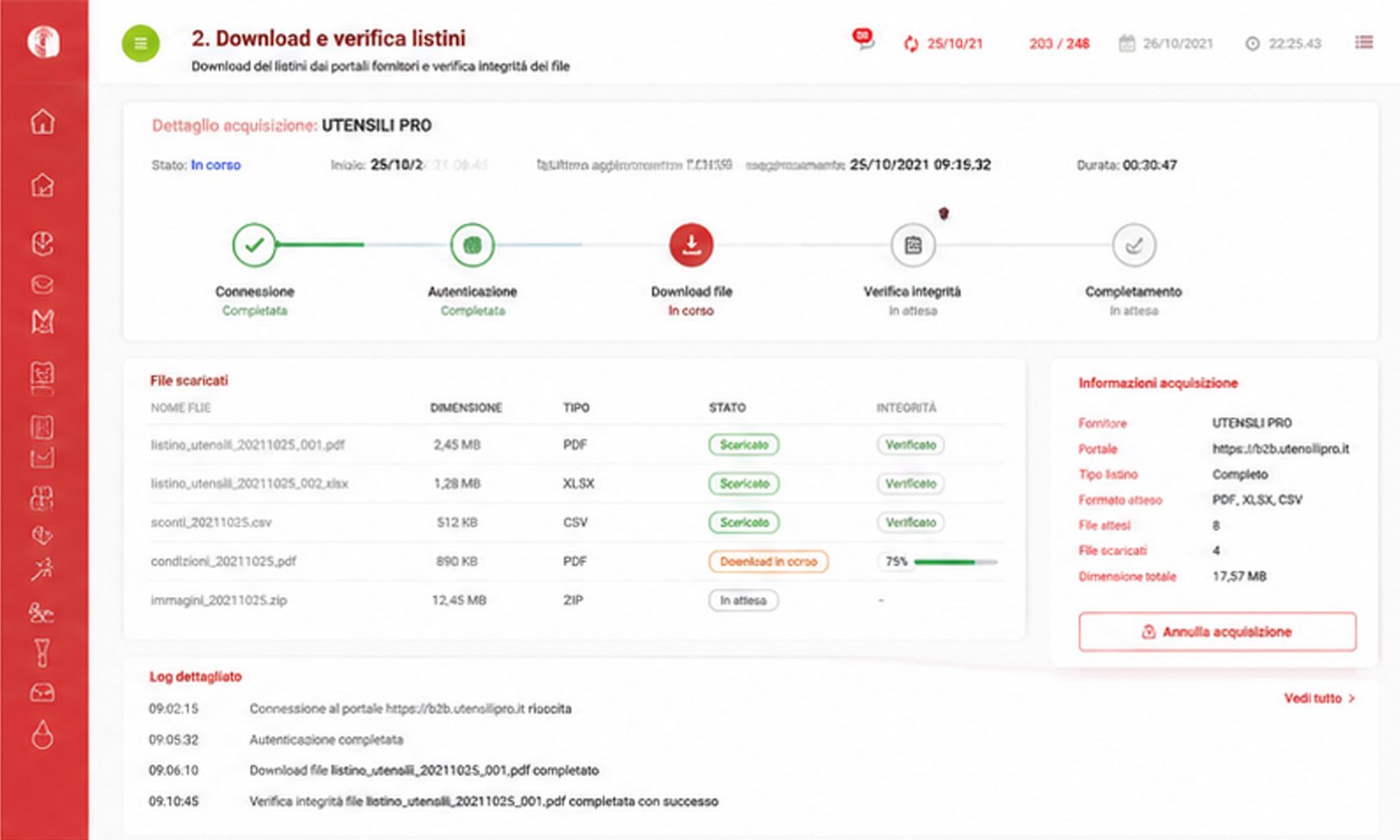
Task: Open Vedi tutto log link
Action: [x=1319, y=698]
